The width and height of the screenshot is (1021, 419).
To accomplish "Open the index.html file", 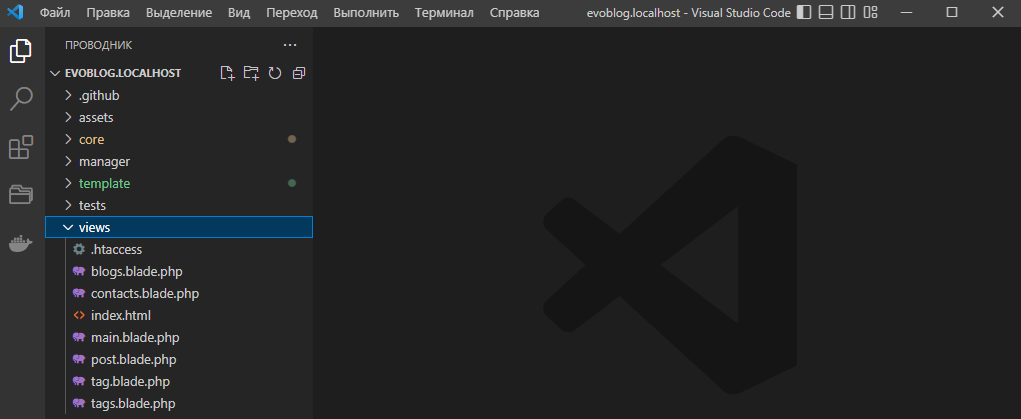I will tap(120, 315).
